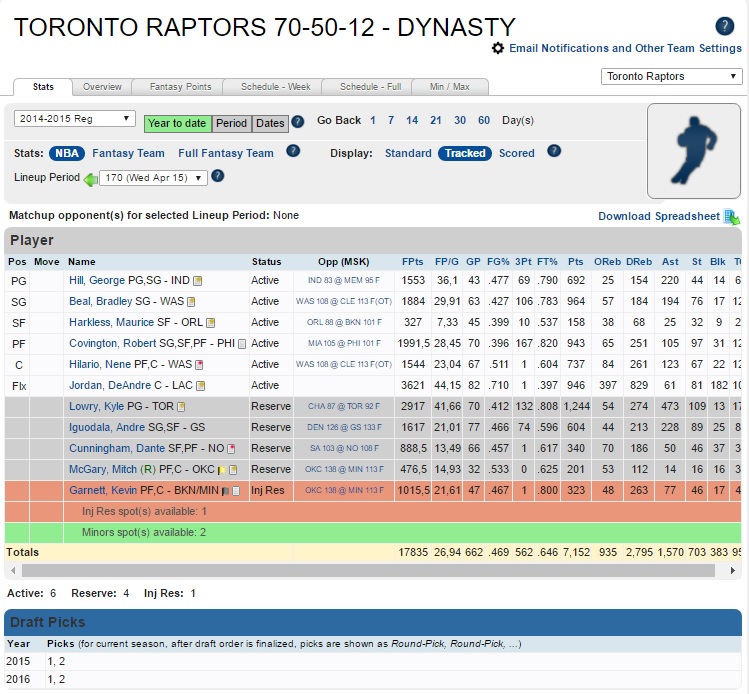Open Kyle Lowry player note icon
This screenshot has width=749, height=694.
click(x=181, y=407)
